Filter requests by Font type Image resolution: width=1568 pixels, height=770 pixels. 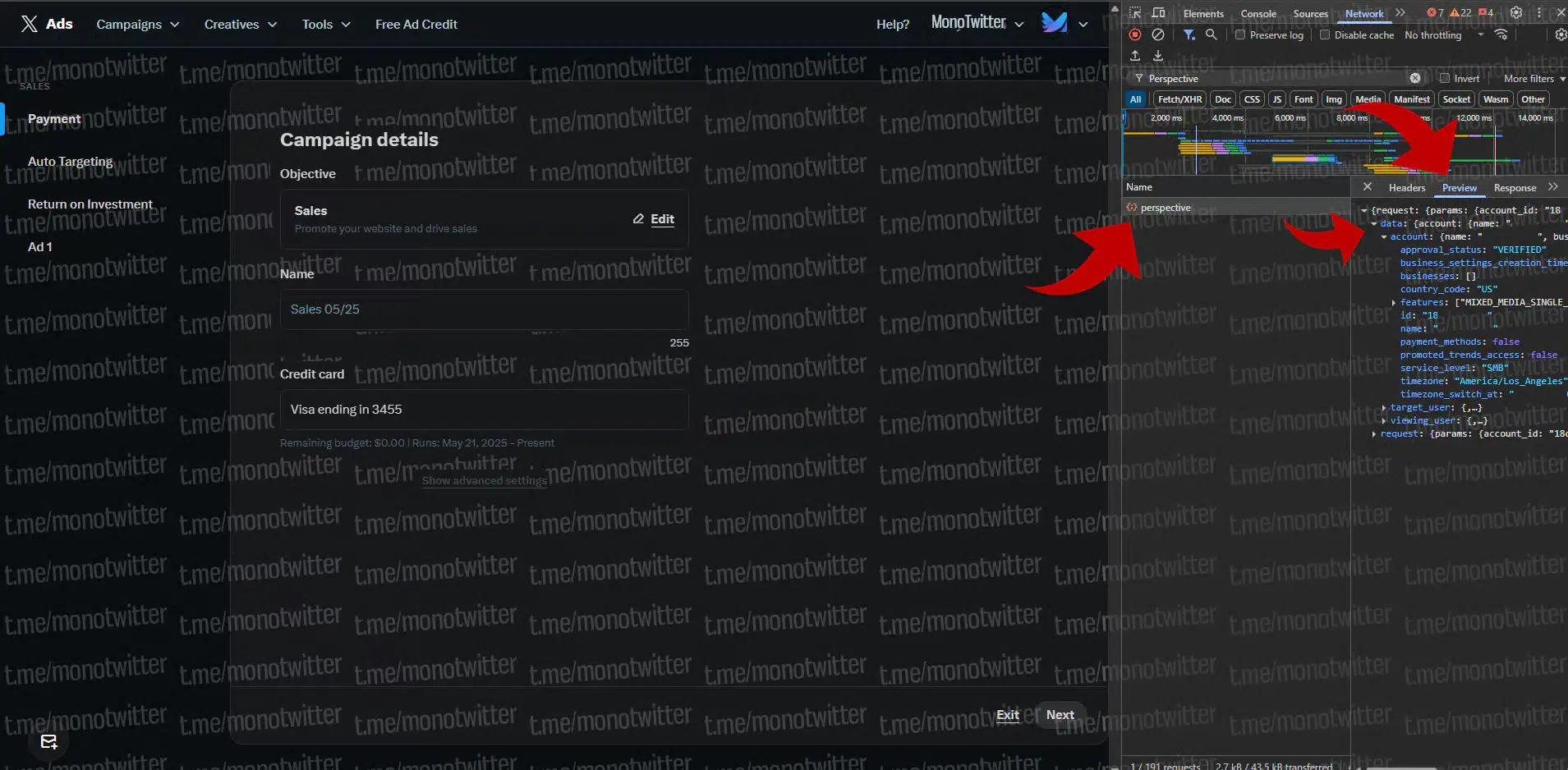[x=1304, y=99]
